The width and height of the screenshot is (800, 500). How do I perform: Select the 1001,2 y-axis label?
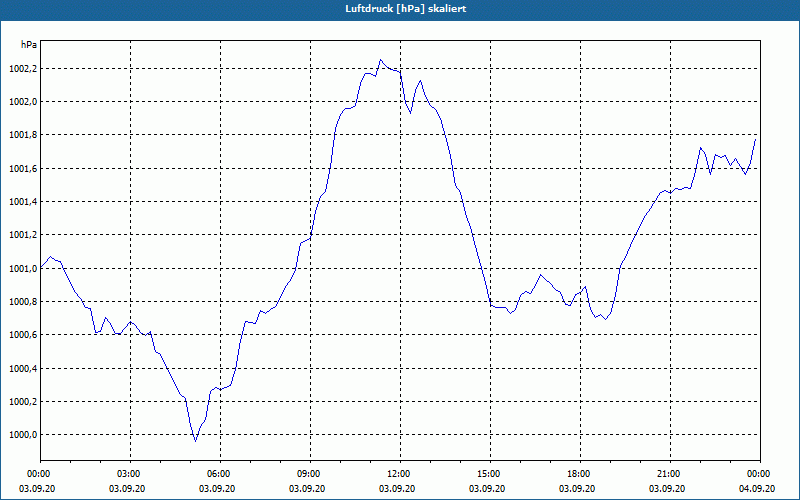pyautogui.click(x=23, y=235)
